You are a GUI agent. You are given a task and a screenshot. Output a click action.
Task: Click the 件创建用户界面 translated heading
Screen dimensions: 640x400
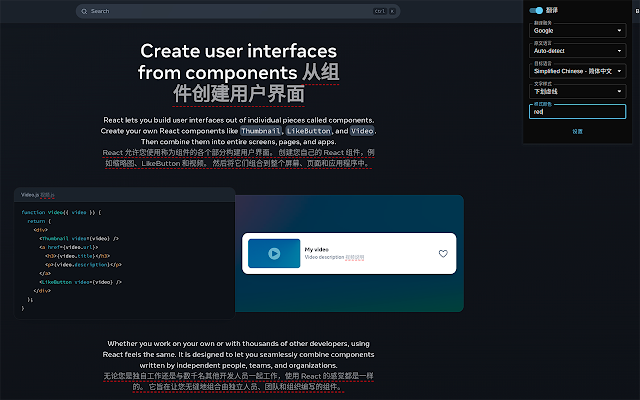click(x=238, y=94)
